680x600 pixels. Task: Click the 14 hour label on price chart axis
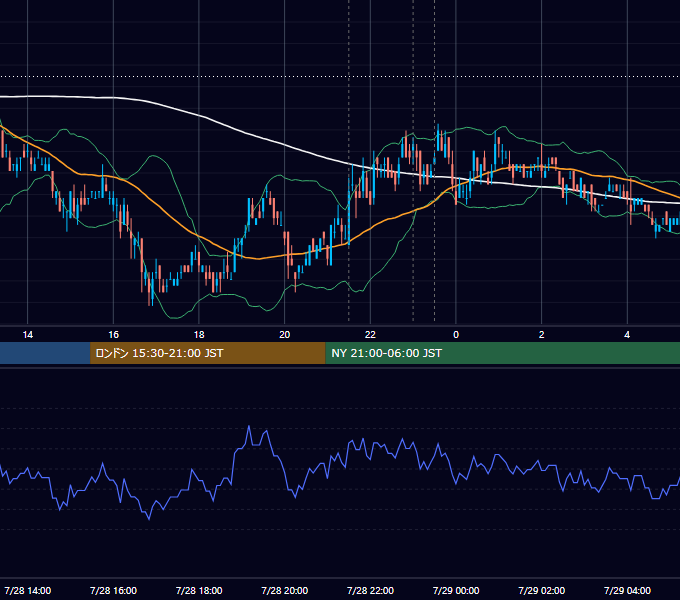(x=27, y=335)
